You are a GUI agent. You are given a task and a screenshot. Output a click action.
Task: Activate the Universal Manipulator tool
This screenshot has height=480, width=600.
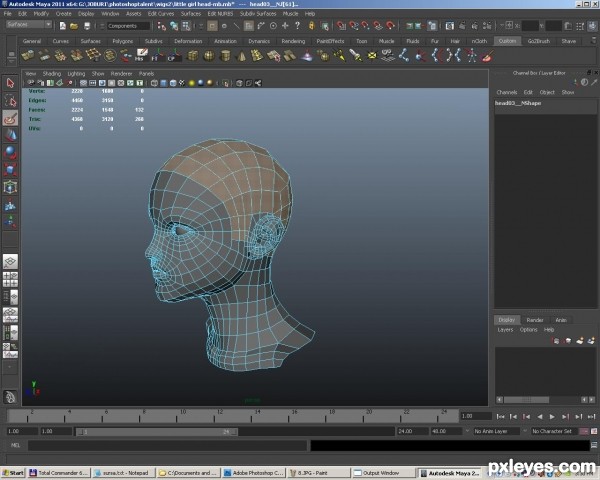pyautogui.click(x=10, y=187)
